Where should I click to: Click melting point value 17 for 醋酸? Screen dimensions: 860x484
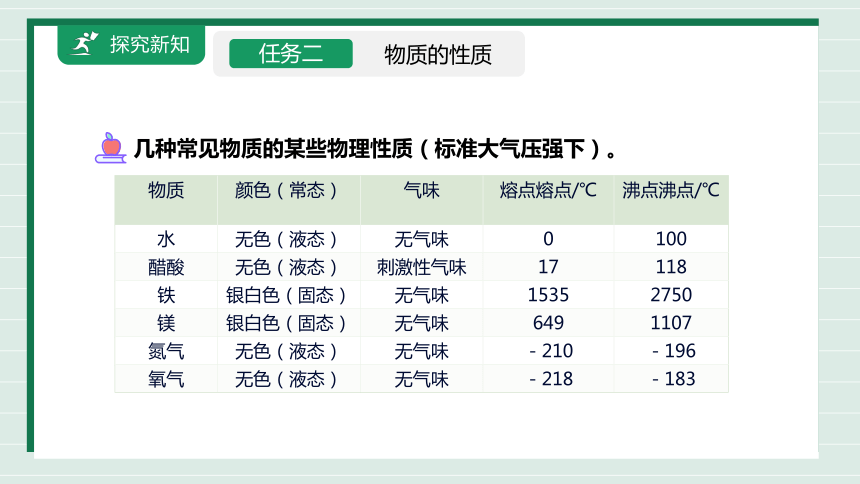[548, 267]
